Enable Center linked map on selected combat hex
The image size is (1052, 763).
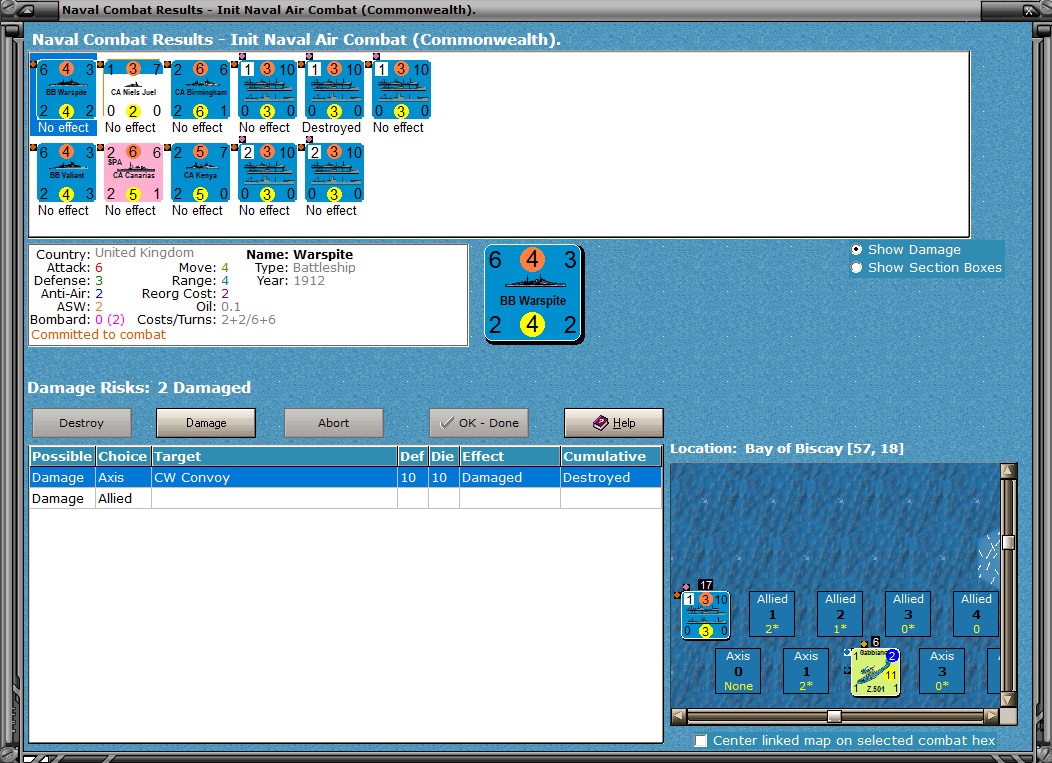click(701, 741)
